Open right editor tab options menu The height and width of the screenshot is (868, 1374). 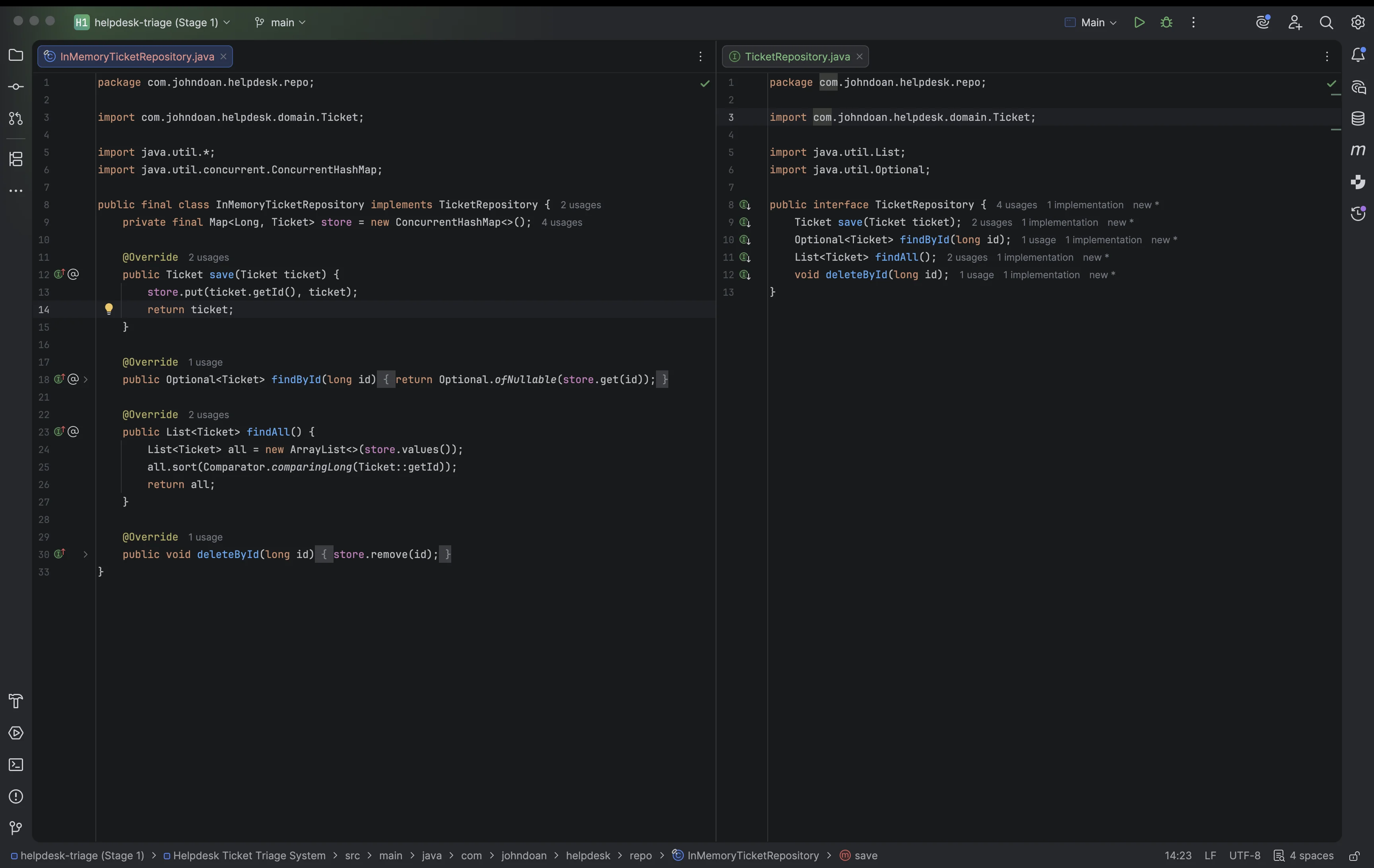[x=1327, y=56]
